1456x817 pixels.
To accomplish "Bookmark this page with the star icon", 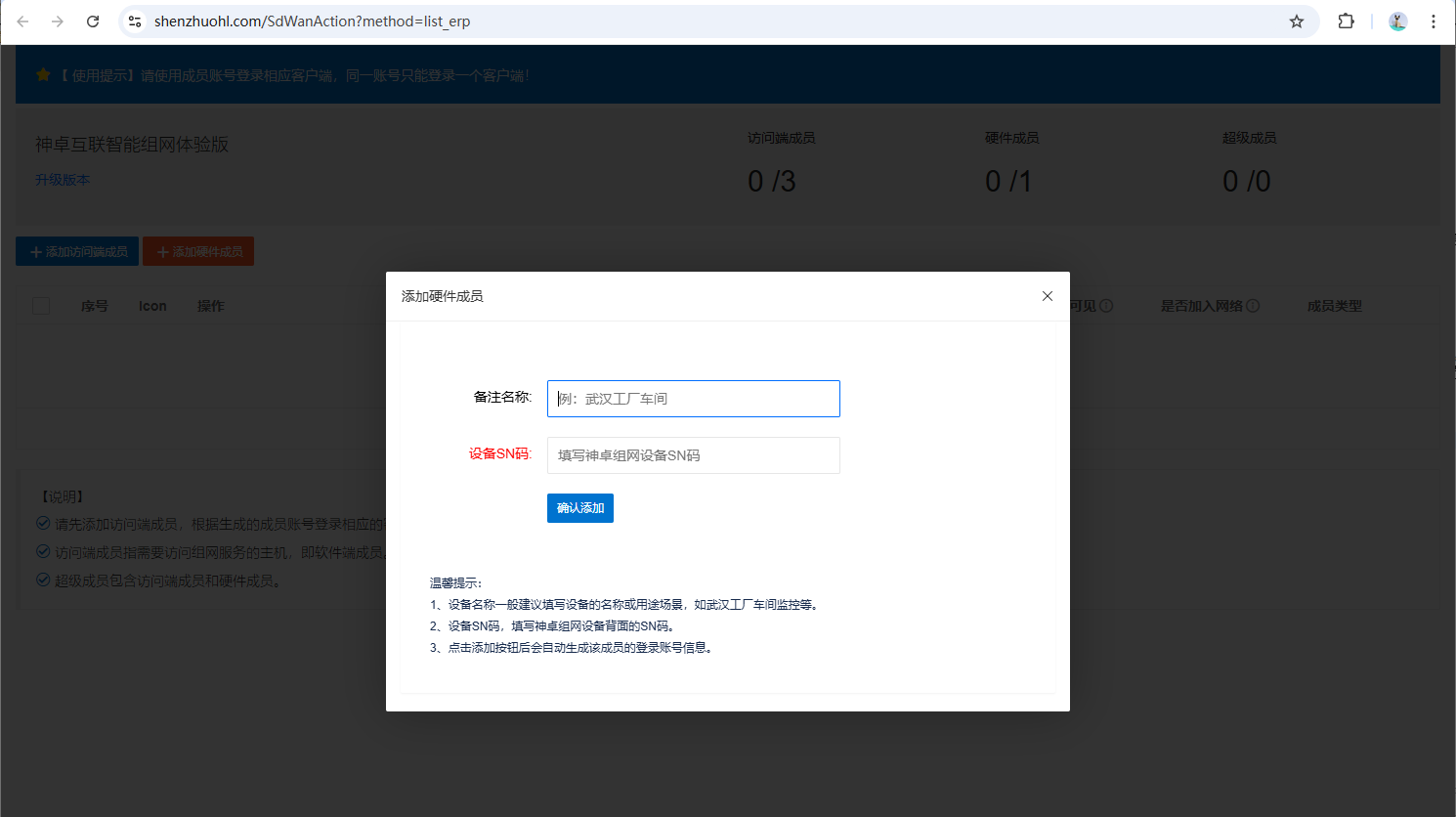I will [1297, 21].
